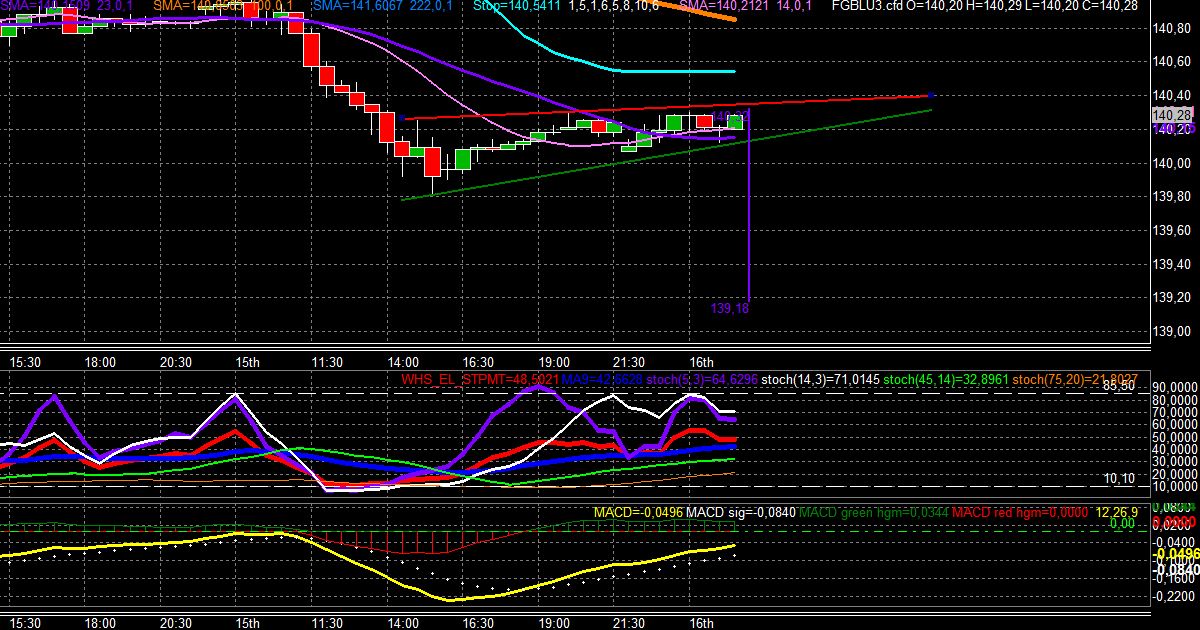Click the 1,5,1,6,5,8,10,6 parameter text

pyautogui.click(x=613, y=6)
